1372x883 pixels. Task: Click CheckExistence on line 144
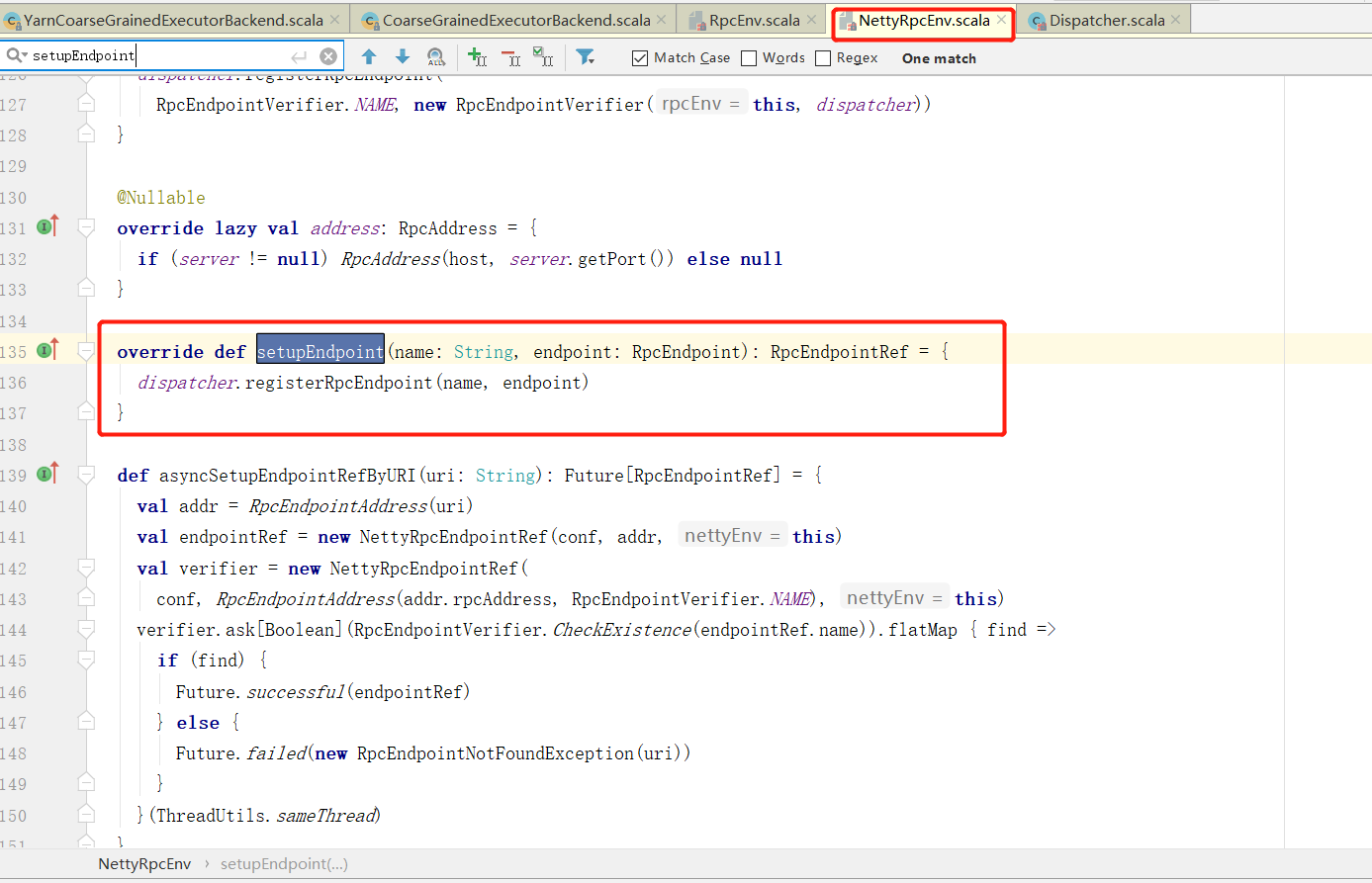(x=622, y=630)
